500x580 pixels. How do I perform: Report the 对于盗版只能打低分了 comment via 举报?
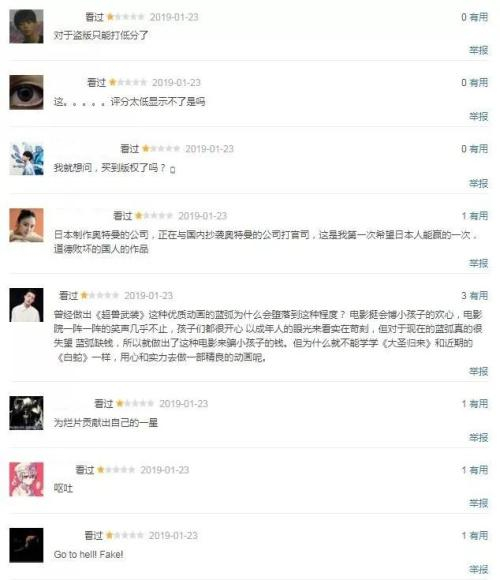[x=479, y=50]
